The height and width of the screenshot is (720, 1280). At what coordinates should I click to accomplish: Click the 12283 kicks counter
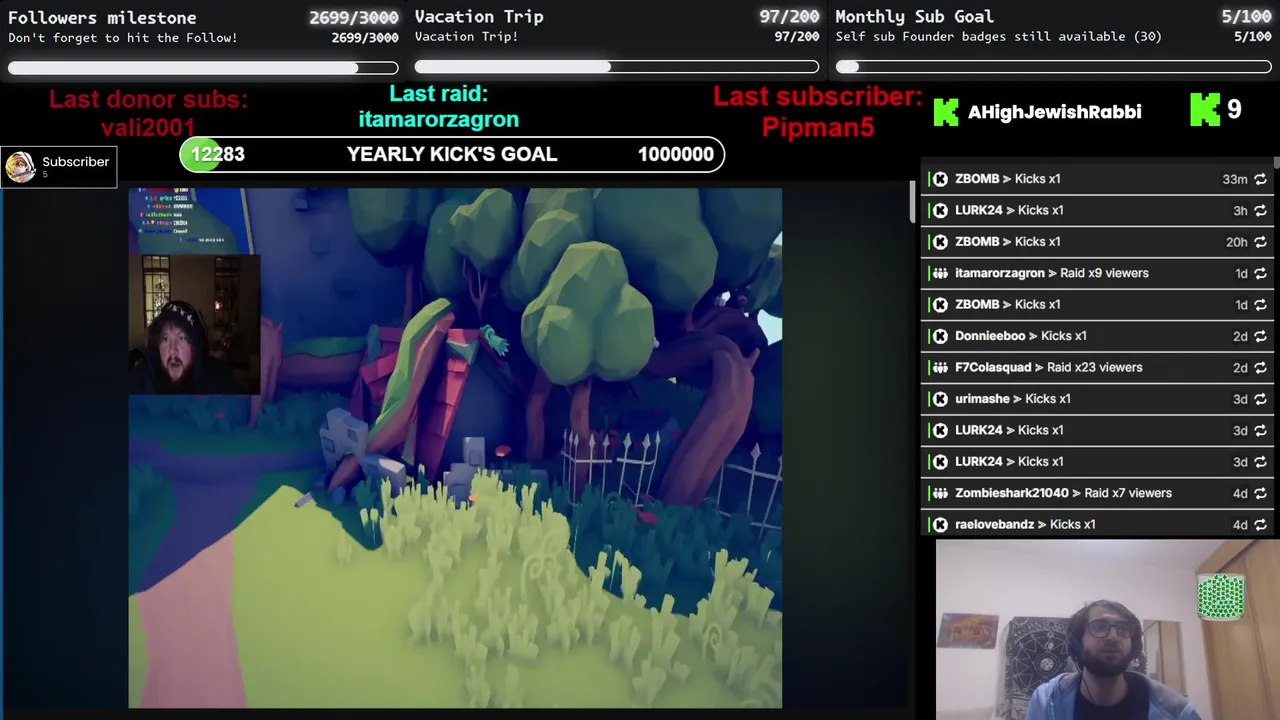coord(218,154)
